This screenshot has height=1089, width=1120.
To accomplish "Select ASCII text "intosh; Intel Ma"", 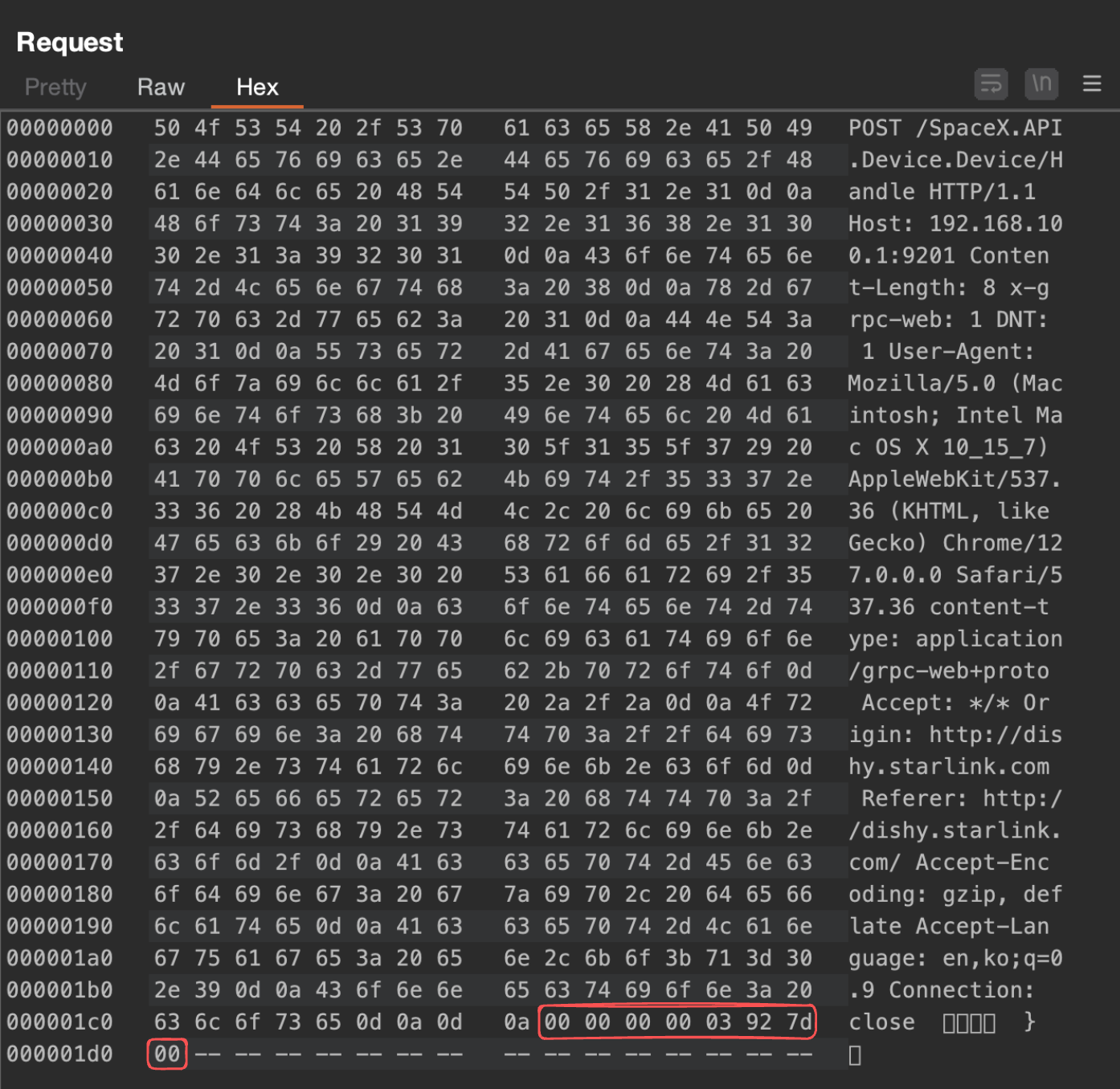I will (955, 415).
